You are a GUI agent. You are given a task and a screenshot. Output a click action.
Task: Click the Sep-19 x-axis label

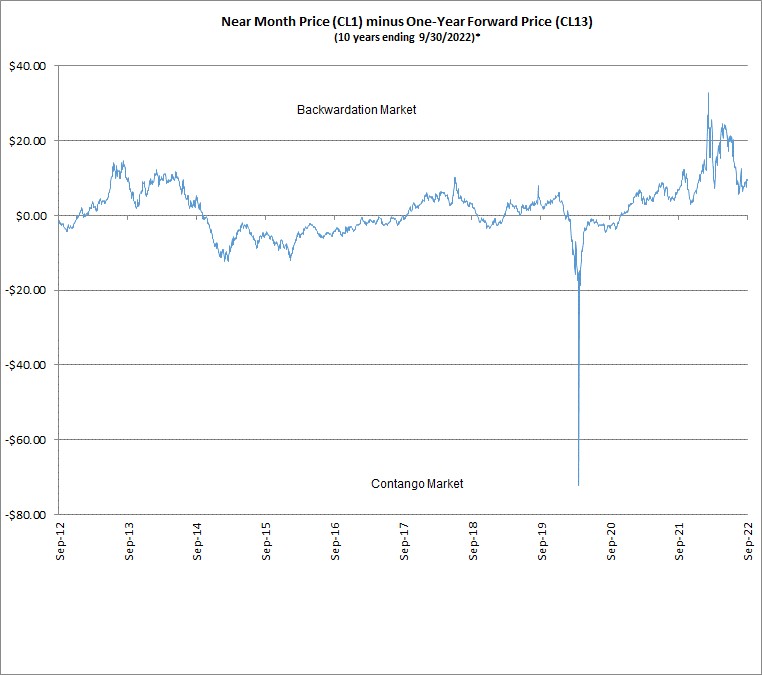[542, 541]
